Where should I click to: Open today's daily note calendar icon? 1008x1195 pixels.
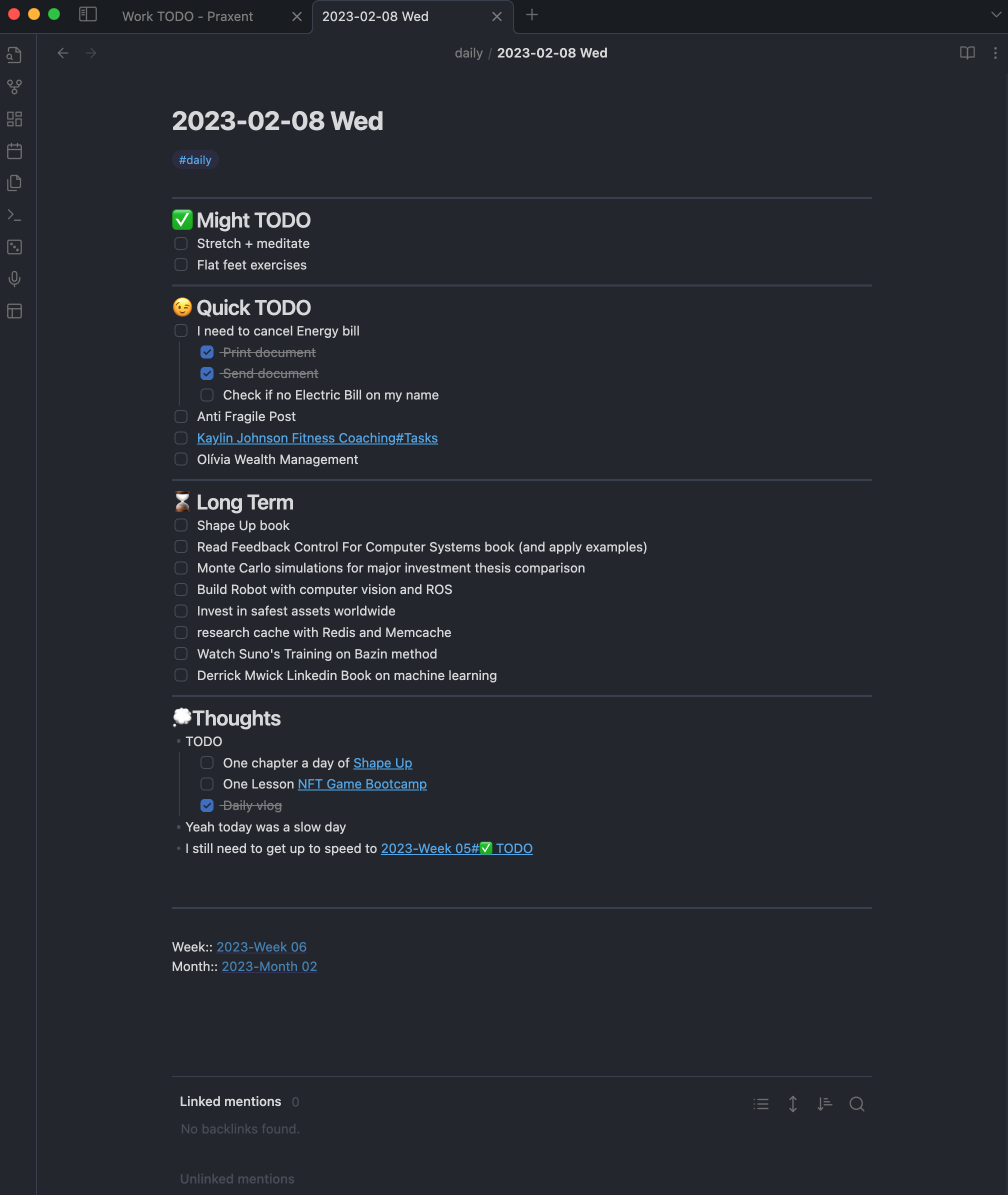[x=14, y=151]
